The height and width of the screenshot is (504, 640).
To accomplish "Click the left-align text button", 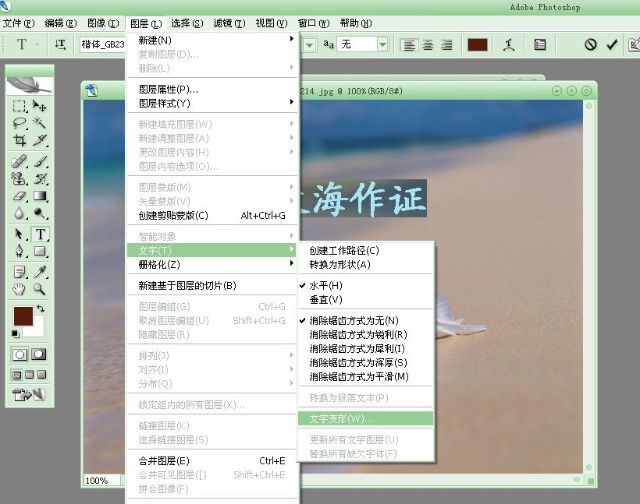I will 408,45.
